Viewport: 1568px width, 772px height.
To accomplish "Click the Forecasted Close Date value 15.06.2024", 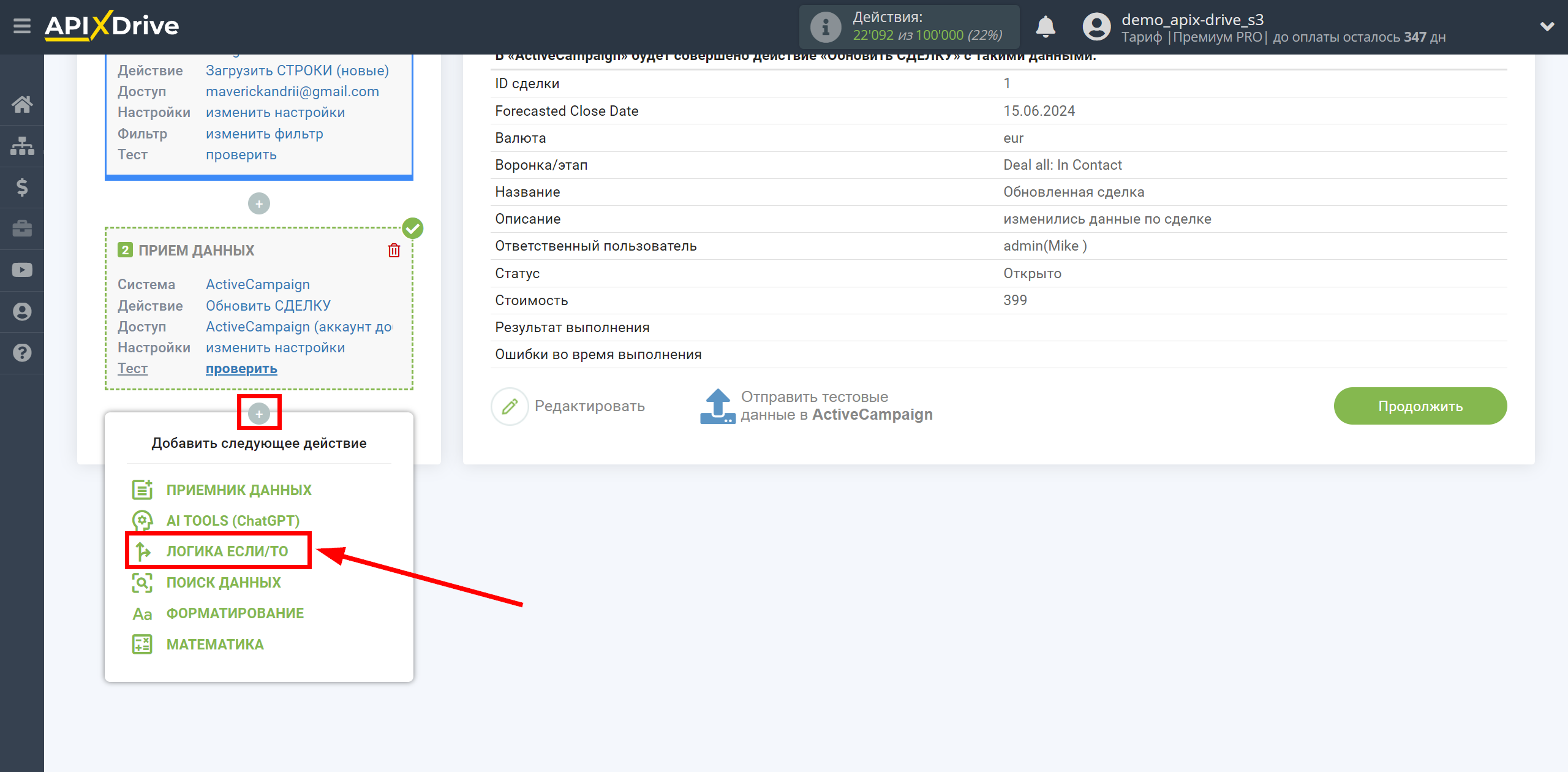I will pos(1039,111).
